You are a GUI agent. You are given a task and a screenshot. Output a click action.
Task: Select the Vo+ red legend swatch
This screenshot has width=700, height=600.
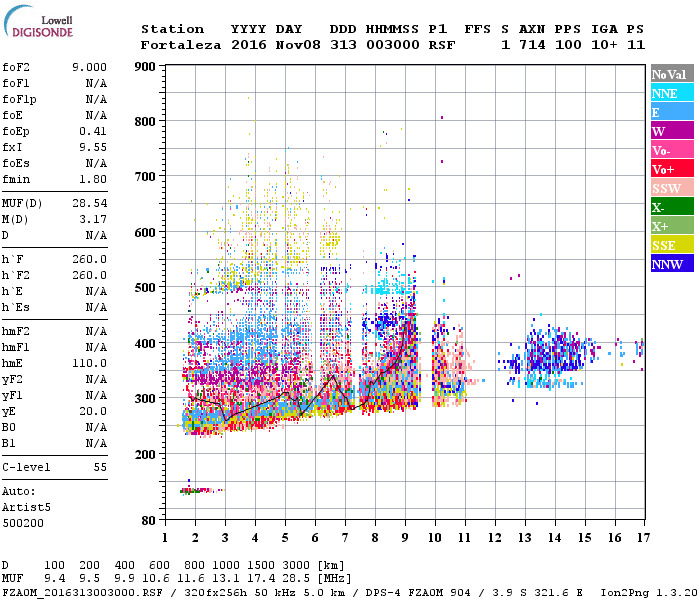(x=672, y=169)
